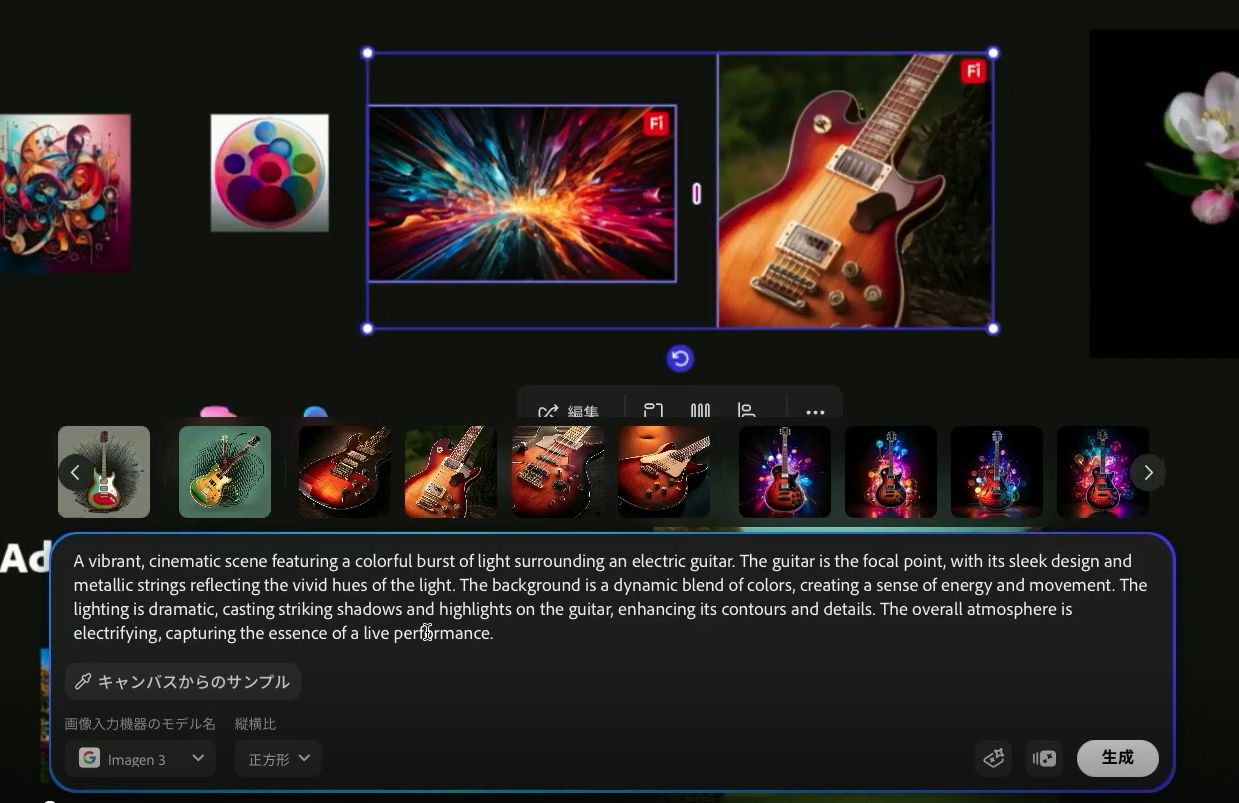Click the top-left selection corner handle
Image resolution: width=1239 pixels, height=803 pixels.
coord(367,53)
